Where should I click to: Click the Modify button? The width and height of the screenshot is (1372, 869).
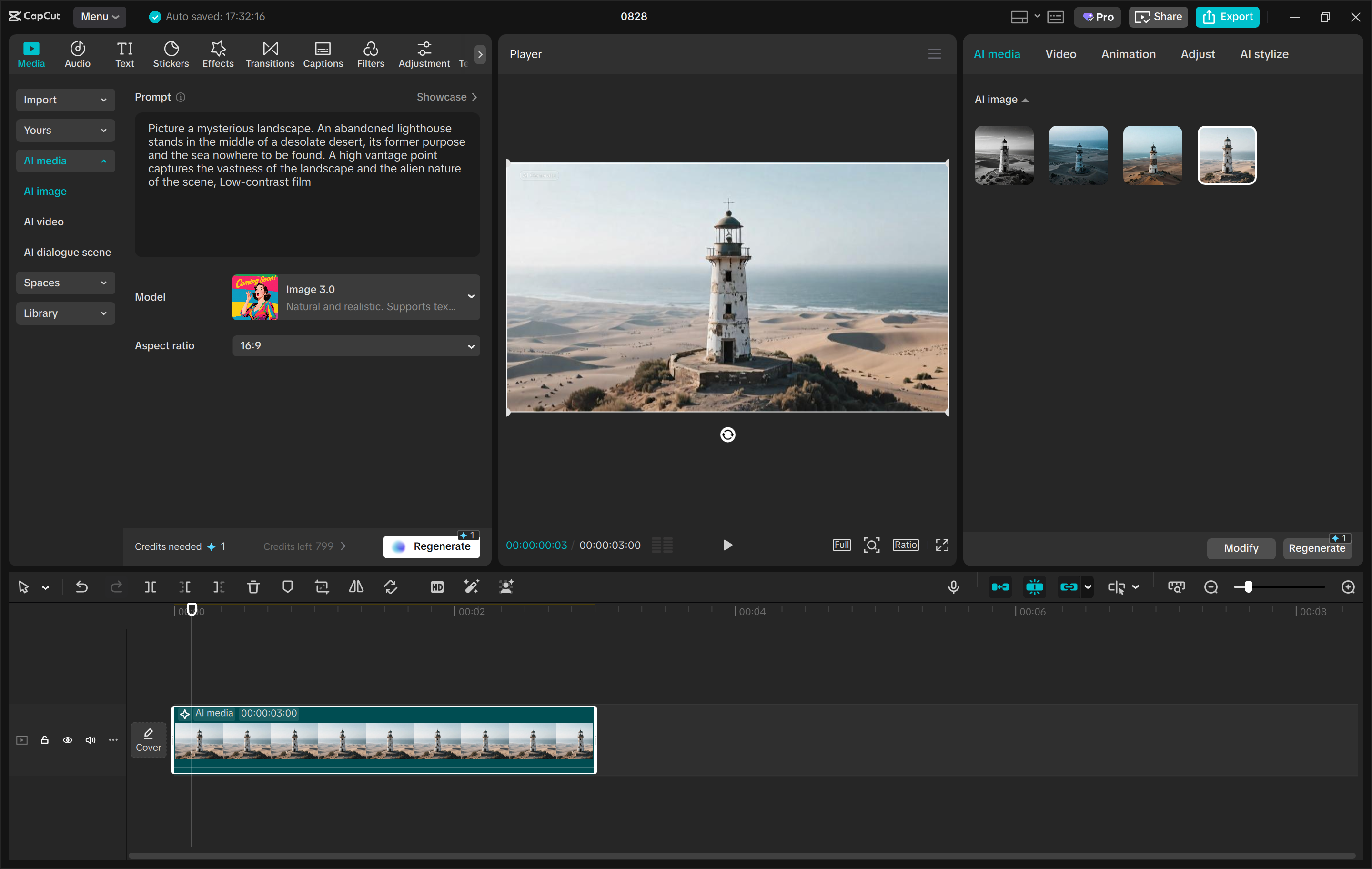[x=1241, y=548]
